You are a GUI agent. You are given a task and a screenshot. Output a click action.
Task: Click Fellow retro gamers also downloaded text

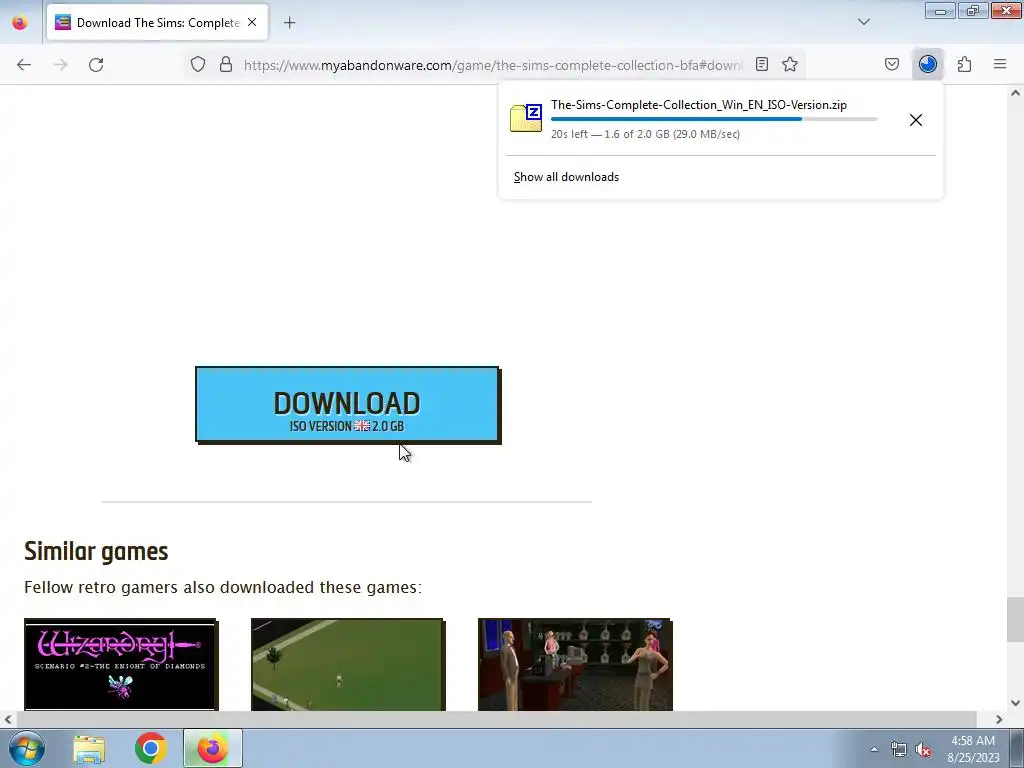(223, 587)
